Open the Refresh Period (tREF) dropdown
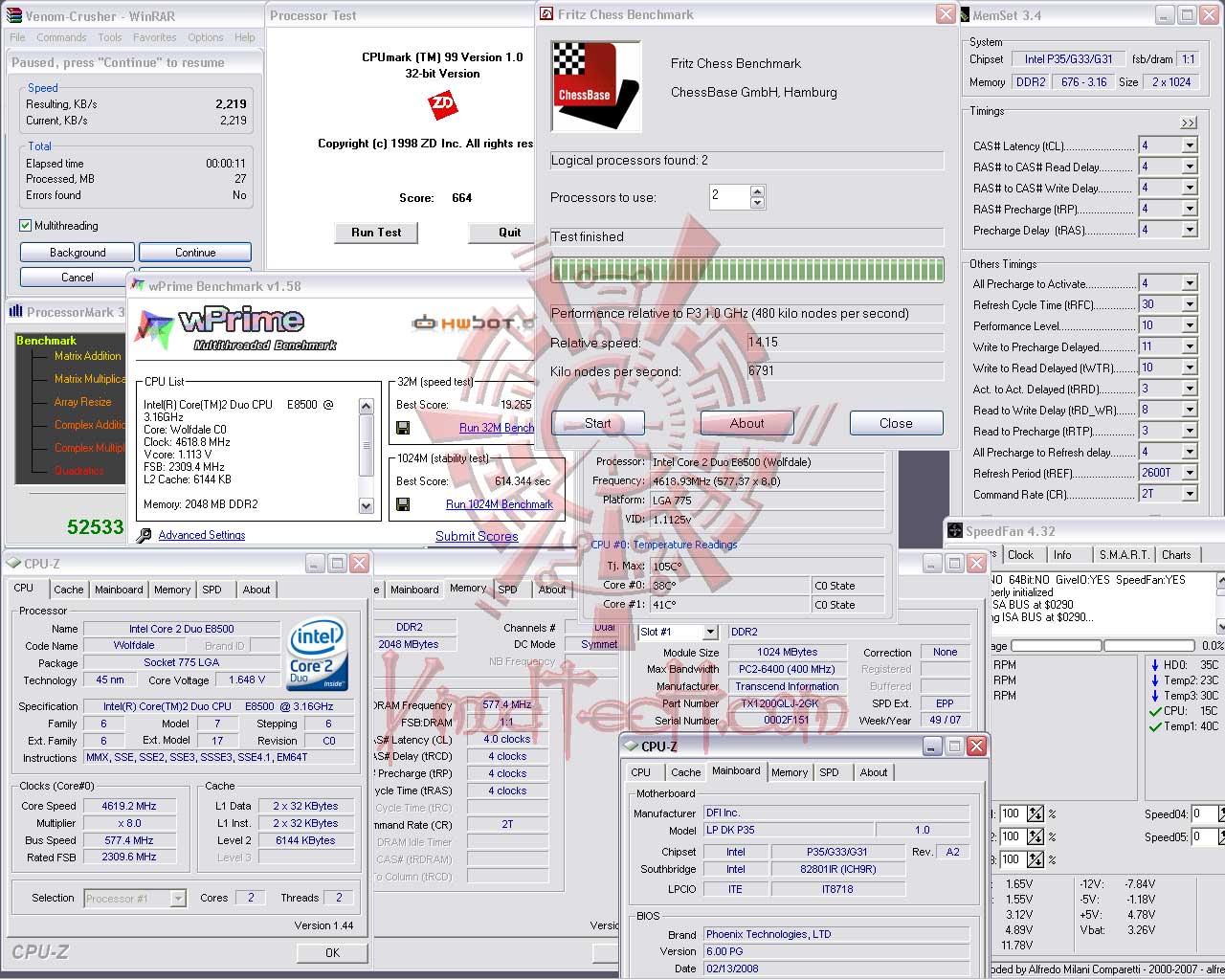 [x=1190, y=473]
